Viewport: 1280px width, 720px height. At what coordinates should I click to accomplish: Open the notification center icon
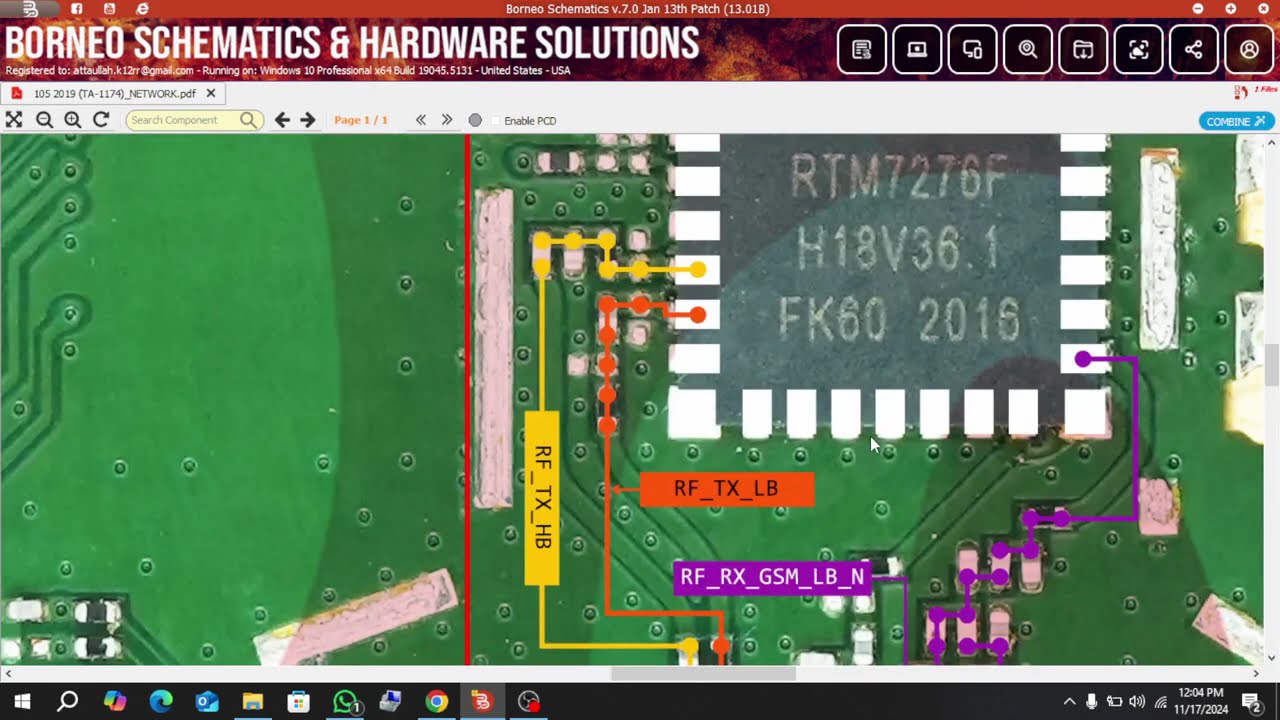[1251, 701]
